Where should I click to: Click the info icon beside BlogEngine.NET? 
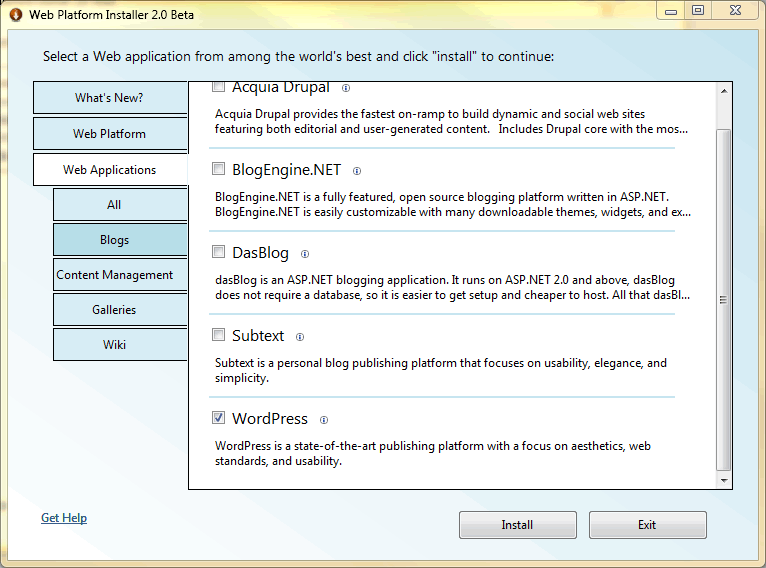(x=357, y=171)
